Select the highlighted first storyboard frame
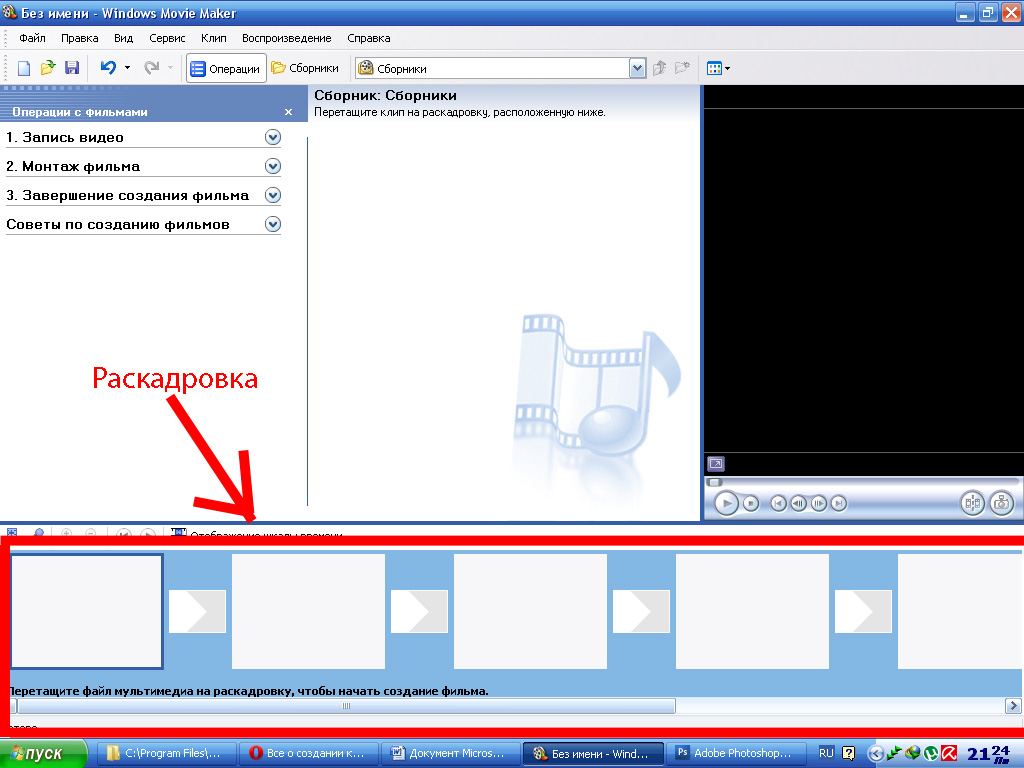This screenshot has width=1024, height=768. click(x=86, y=611)
